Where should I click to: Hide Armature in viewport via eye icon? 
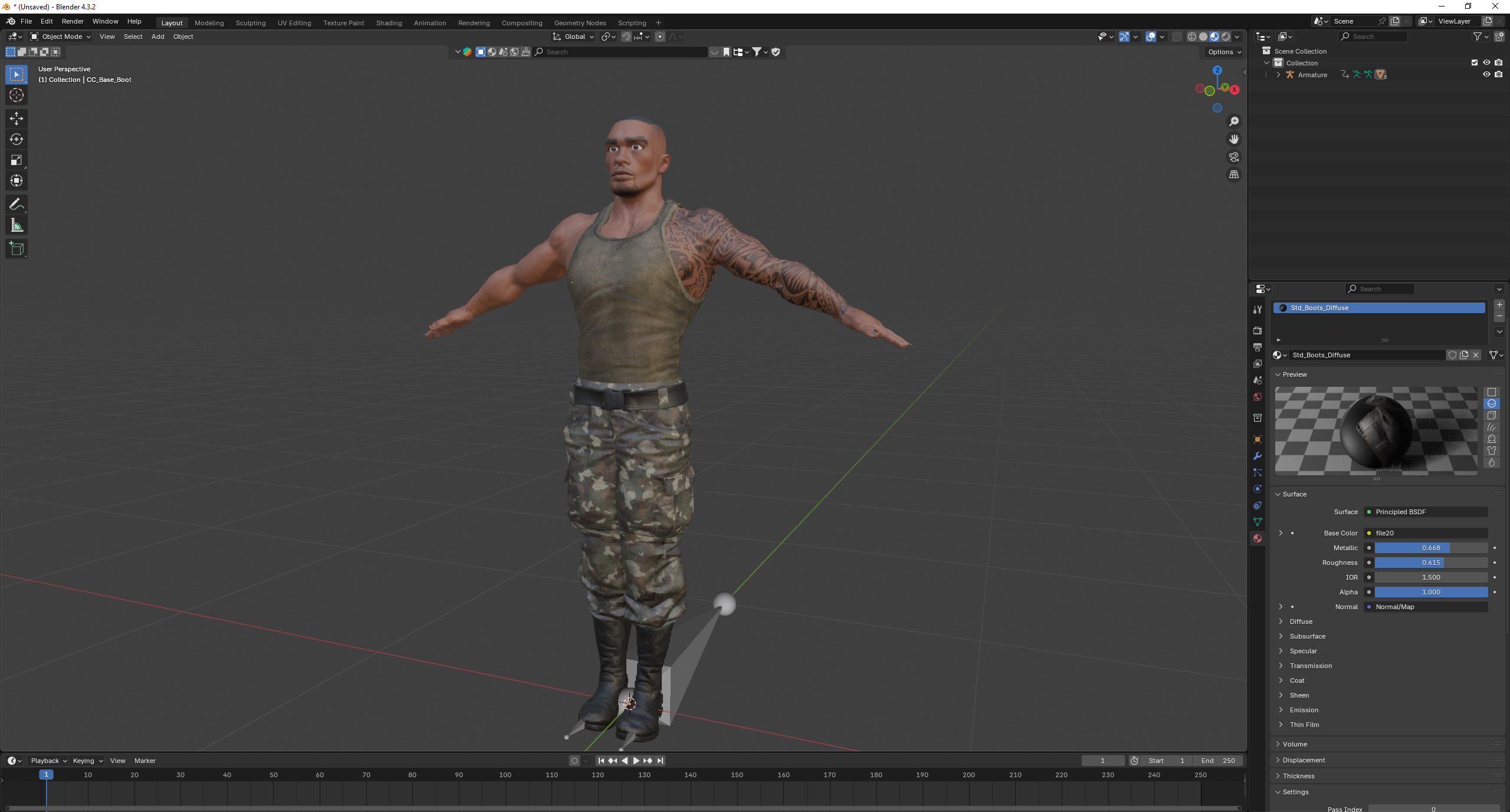tap(1486, 74)
